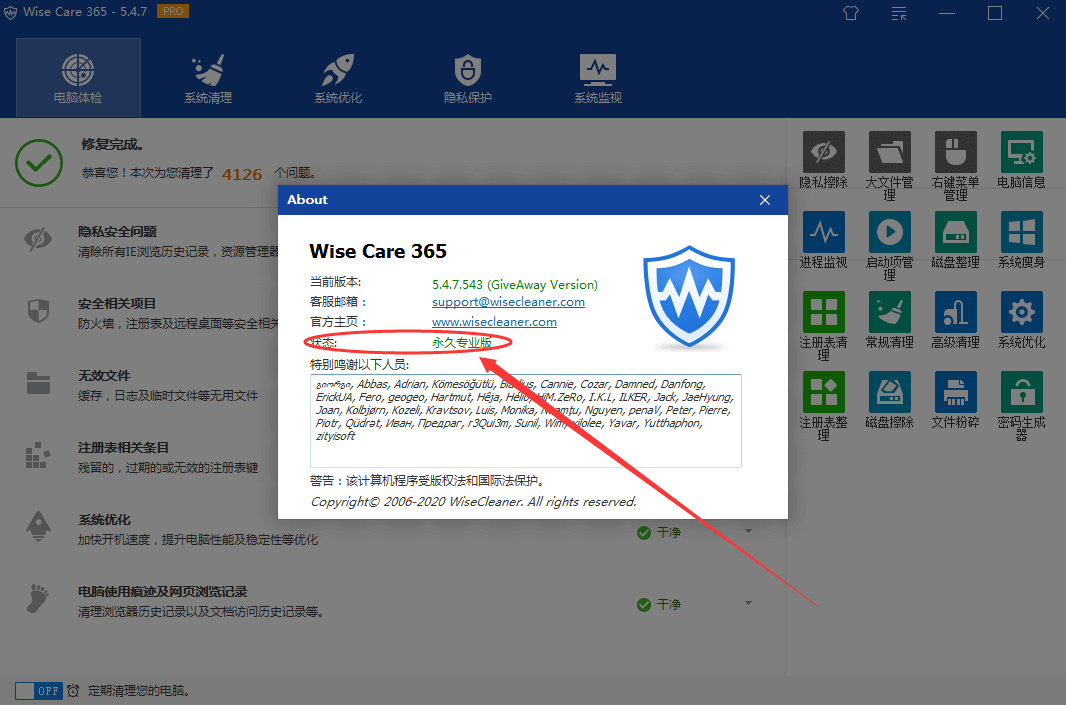Click the special thanks credits text box
Screen dimensions: 1066x705
click(x=526, y=421)
